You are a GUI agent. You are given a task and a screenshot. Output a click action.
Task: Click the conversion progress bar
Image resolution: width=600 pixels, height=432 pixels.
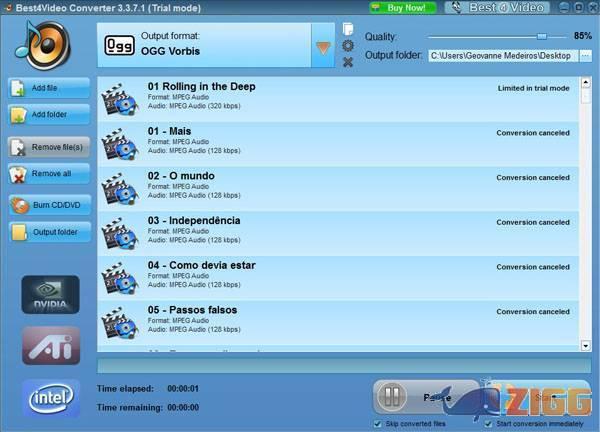tap(344, 366)
